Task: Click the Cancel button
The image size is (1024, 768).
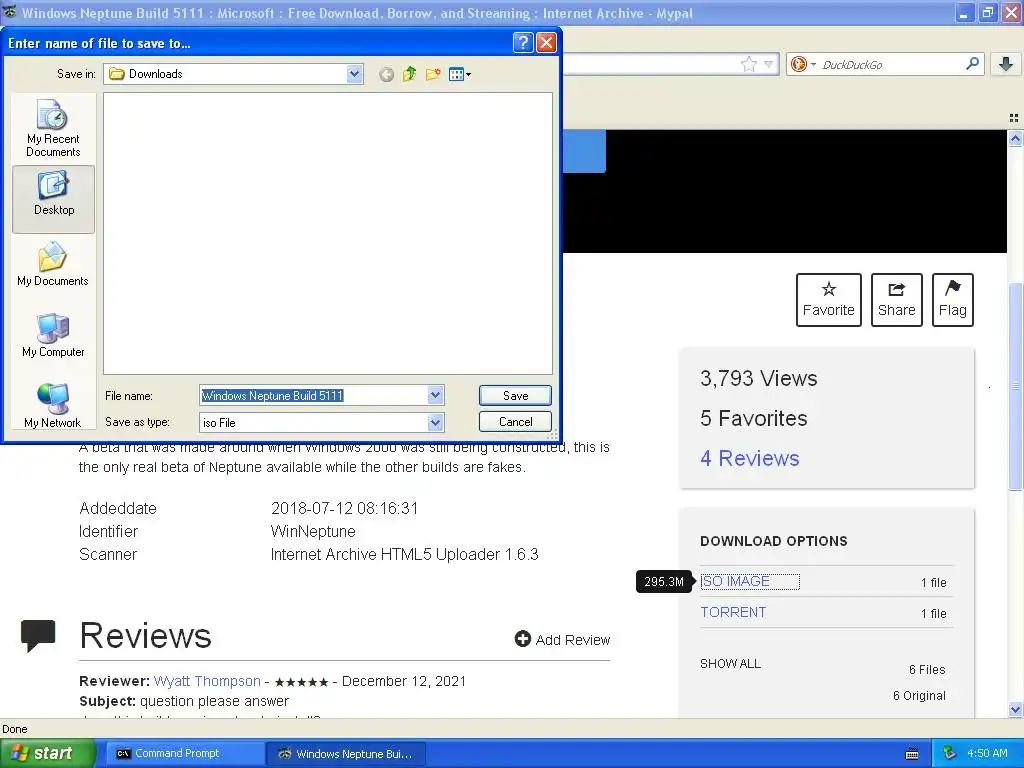Action: pyautogui.click(x=515, y=422)
